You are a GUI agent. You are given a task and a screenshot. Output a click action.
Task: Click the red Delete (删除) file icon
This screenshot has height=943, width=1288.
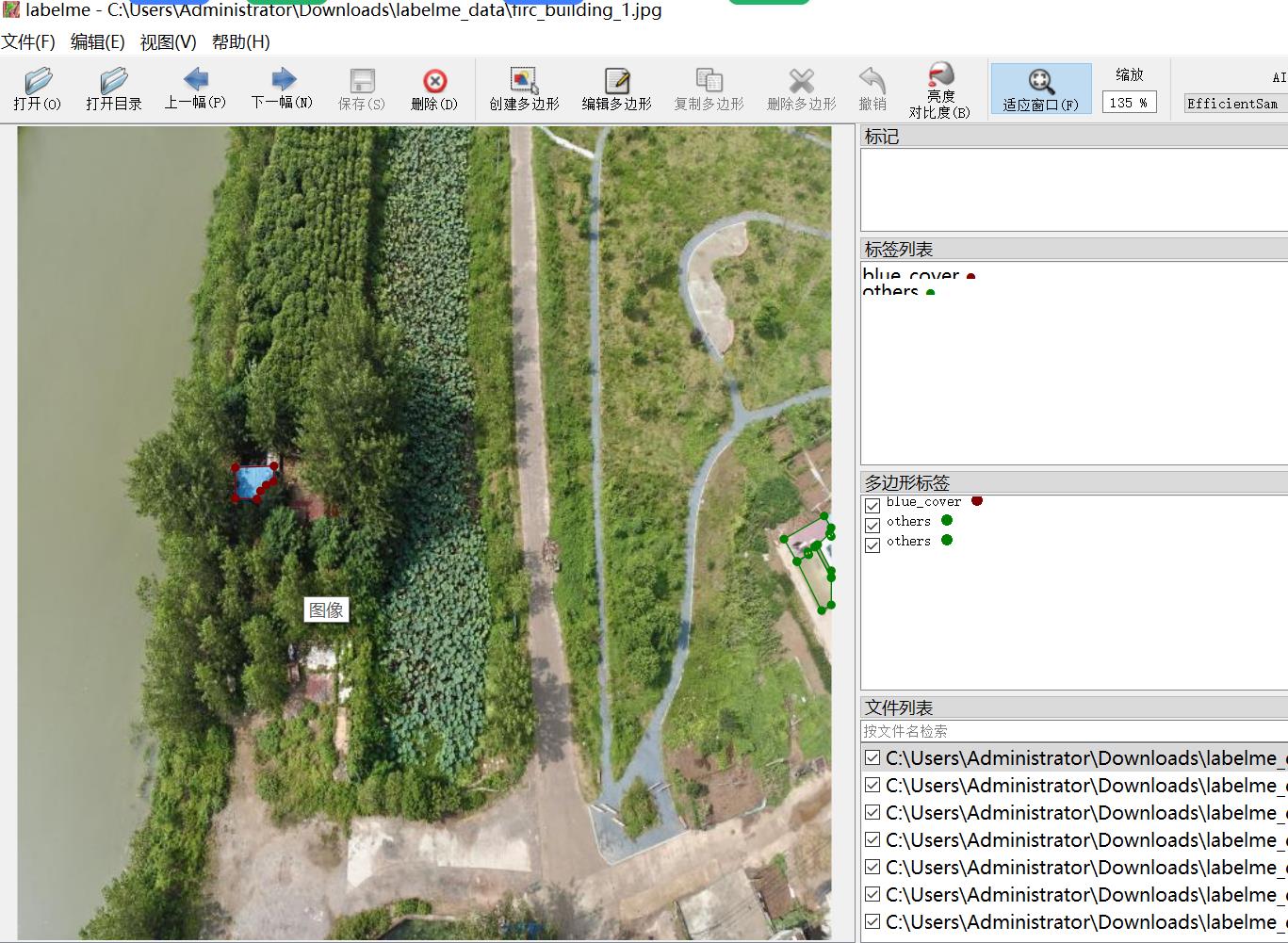[434, 89]
